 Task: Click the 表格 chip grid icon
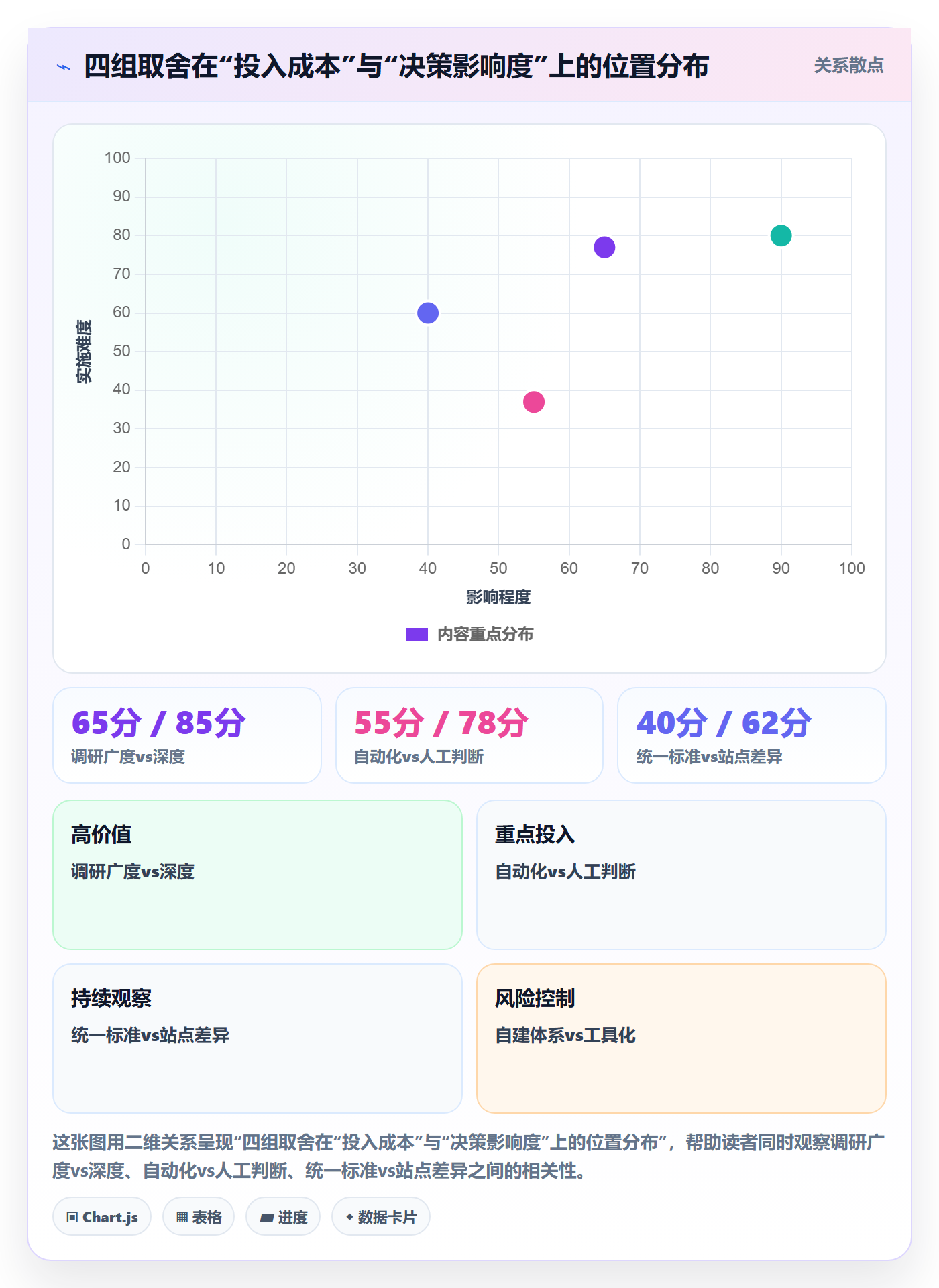point(182,1218)
